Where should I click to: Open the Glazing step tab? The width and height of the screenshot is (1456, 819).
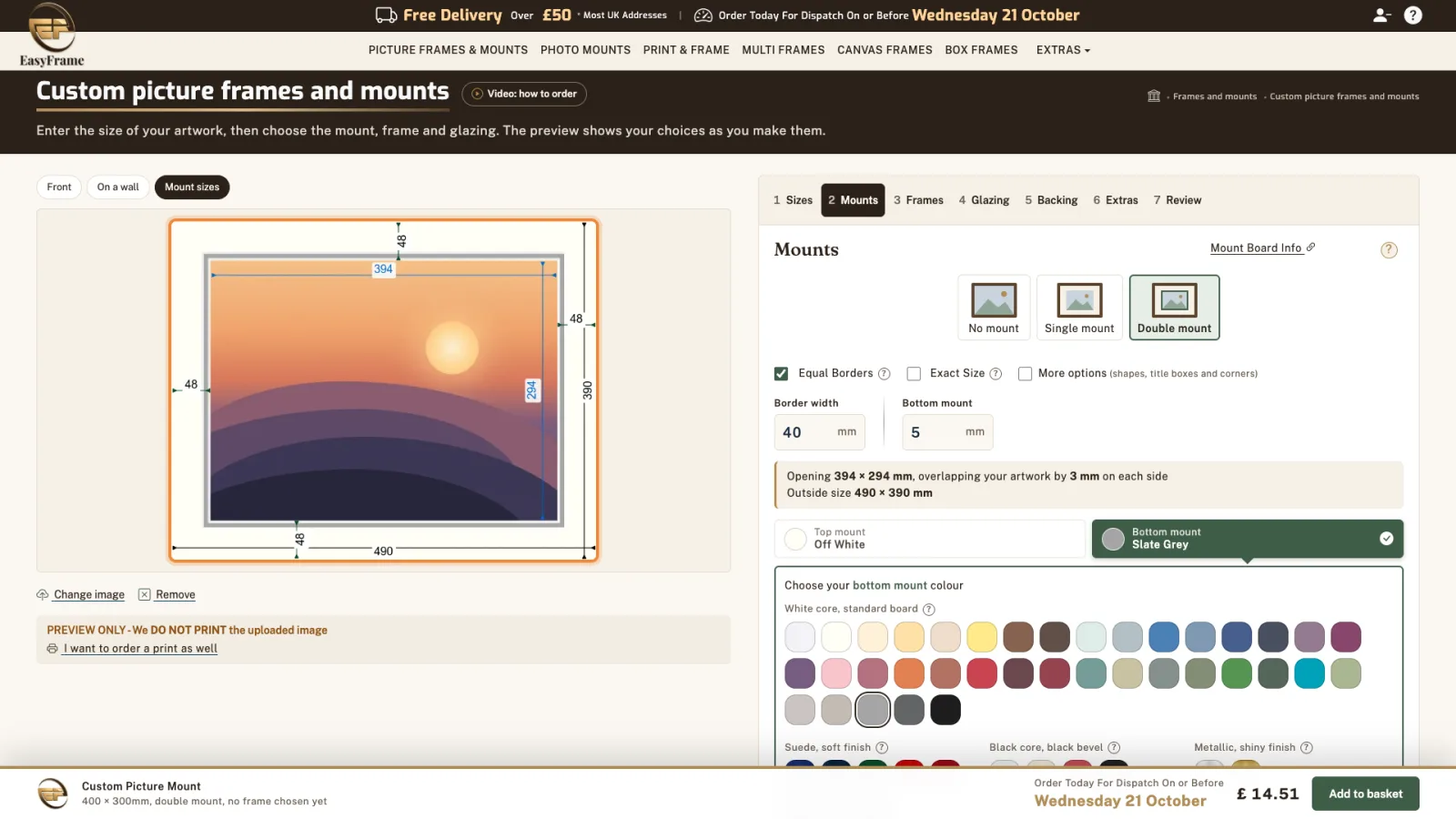coord(984,200)
